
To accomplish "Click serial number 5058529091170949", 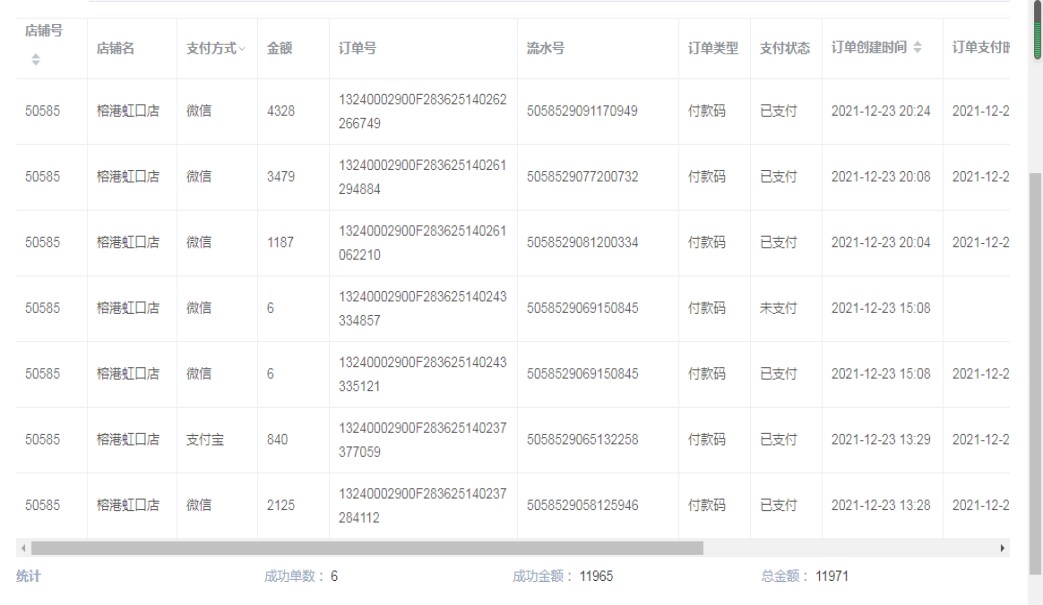I will pos(582,111).
